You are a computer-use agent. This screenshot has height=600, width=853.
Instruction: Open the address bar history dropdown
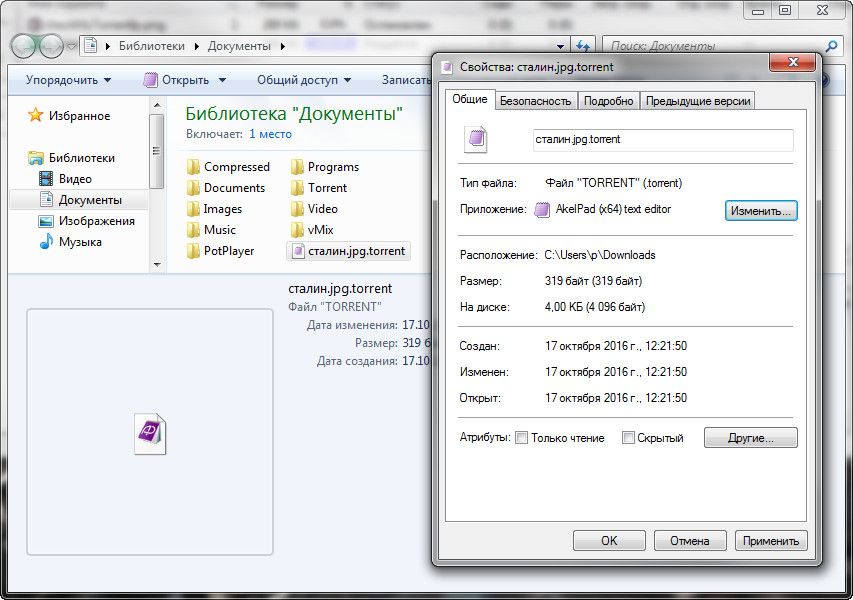[x=560, y=46]
